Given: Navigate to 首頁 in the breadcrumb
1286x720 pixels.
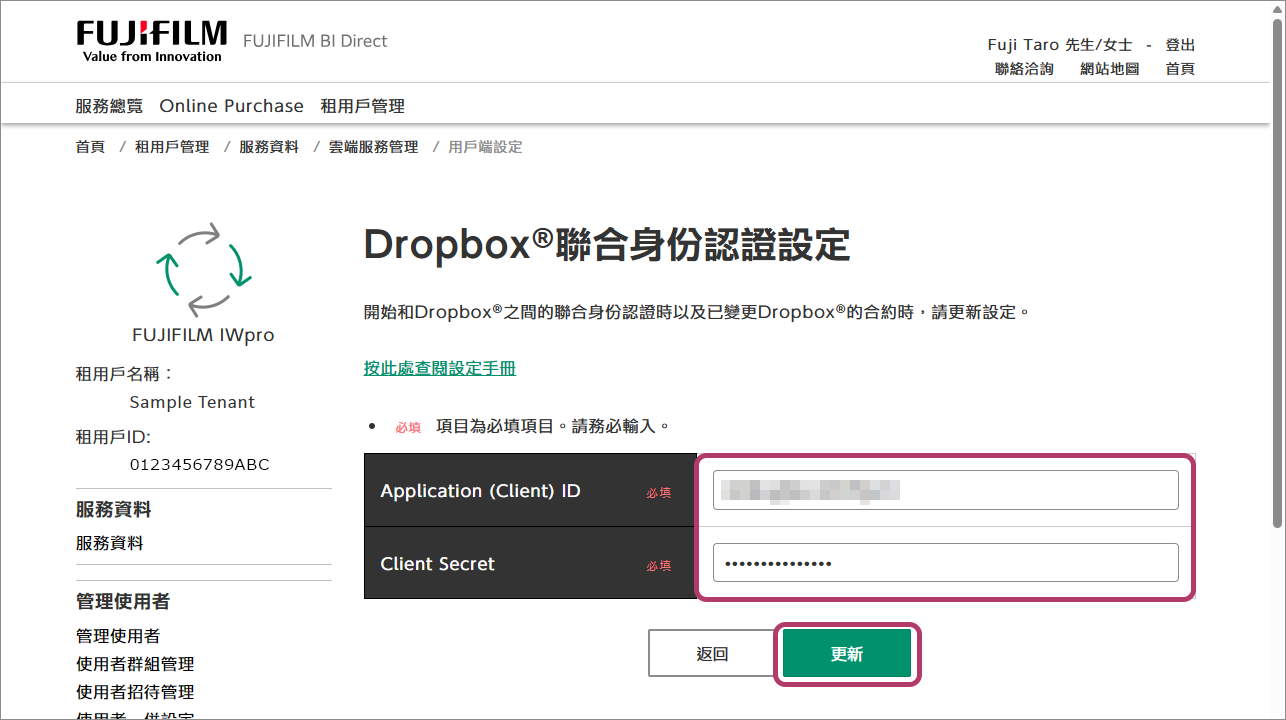Looking at the screenshot, I should tap(90, 147).
